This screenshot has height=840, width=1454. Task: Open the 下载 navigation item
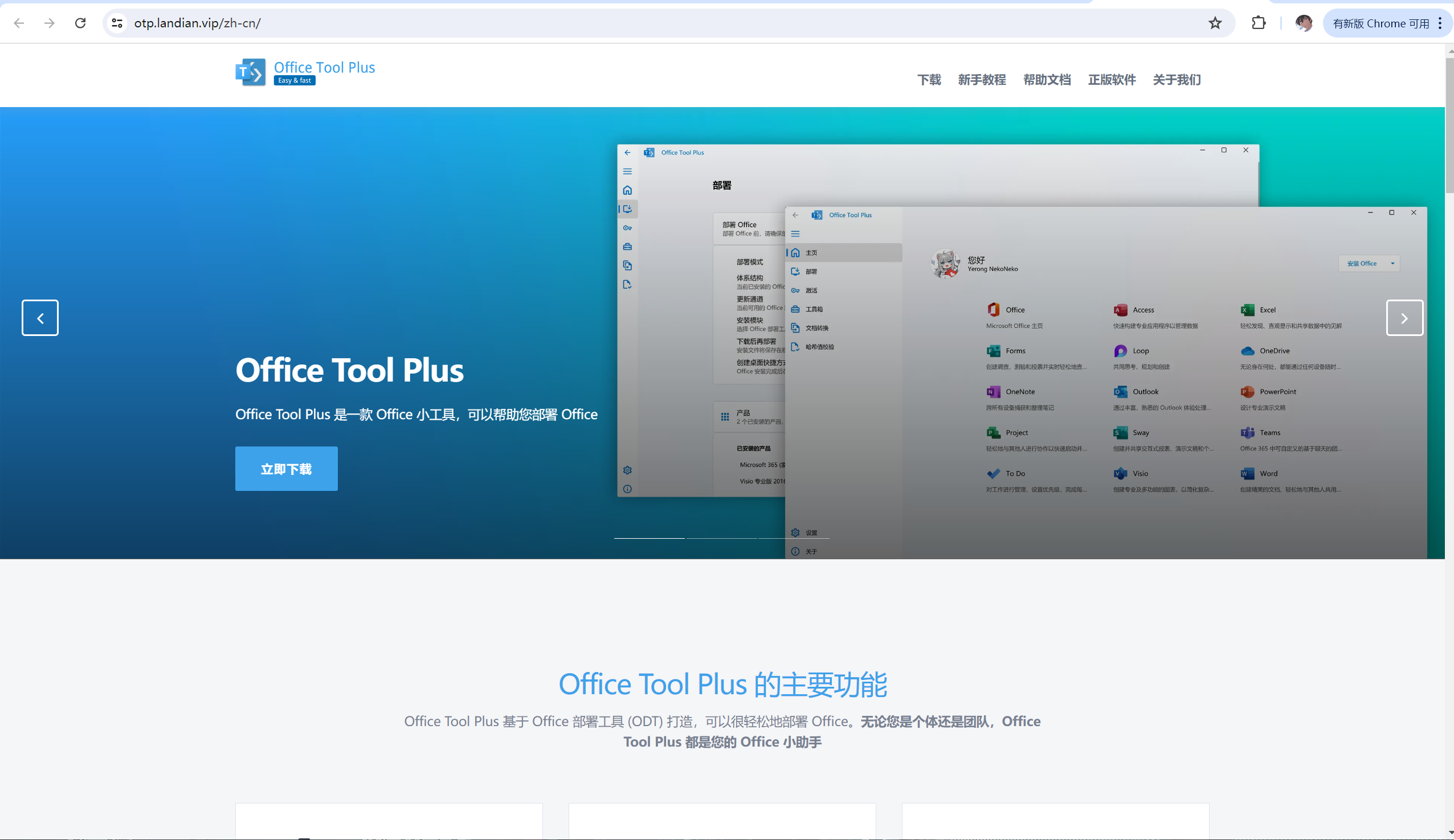(929, 80)
